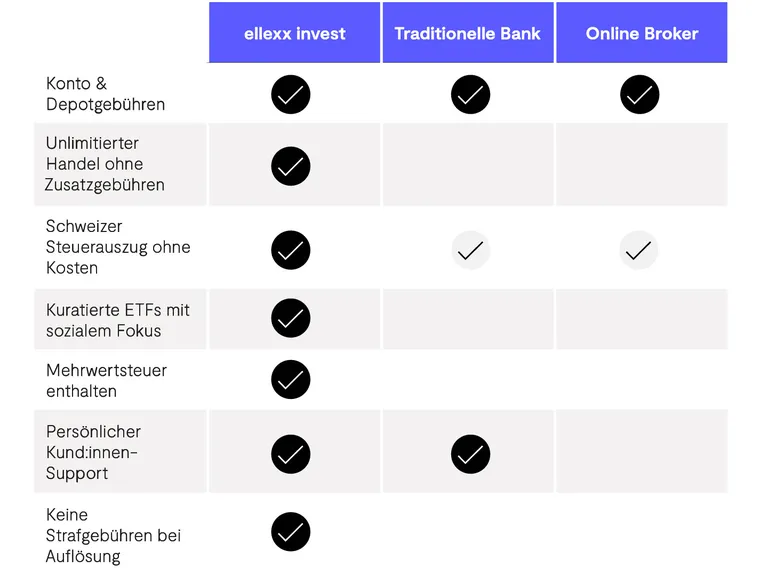Click the Unlimitierter Handel ohne Zusatzgebühren label

point(105,164)
